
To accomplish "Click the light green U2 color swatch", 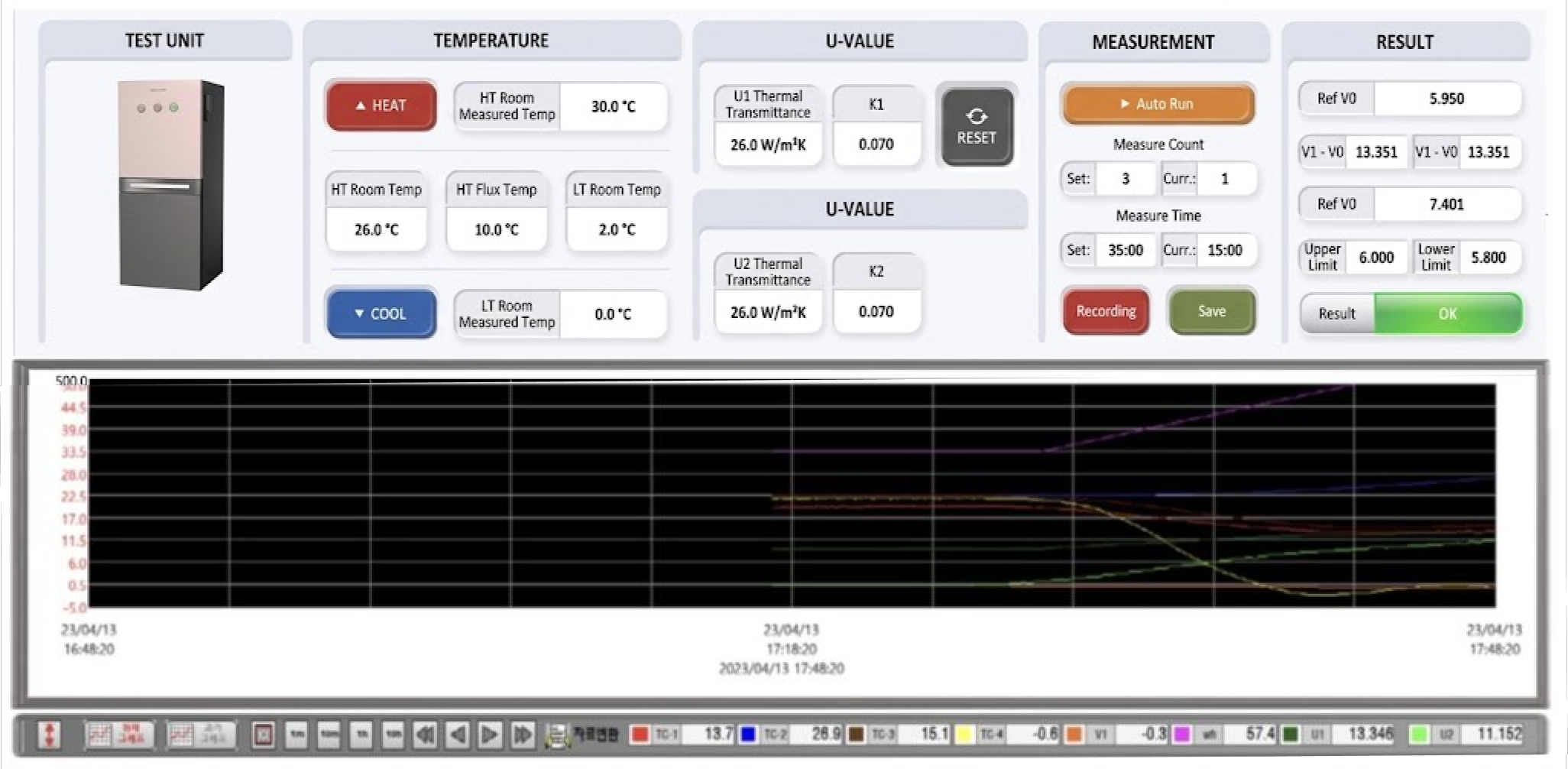I will [x=1419, y=734].
